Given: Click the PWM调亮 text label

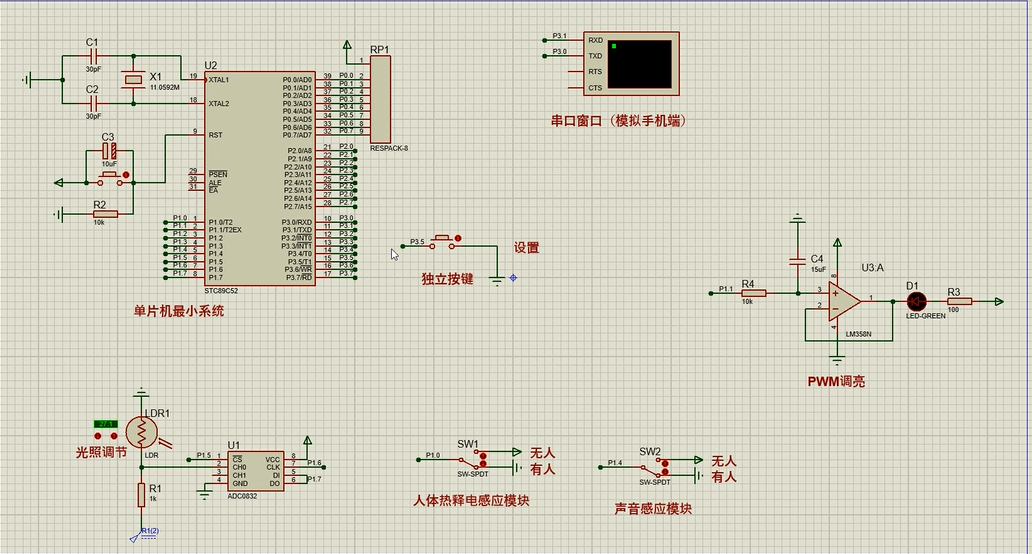Looking at the screenshot, I should [837, 382].
